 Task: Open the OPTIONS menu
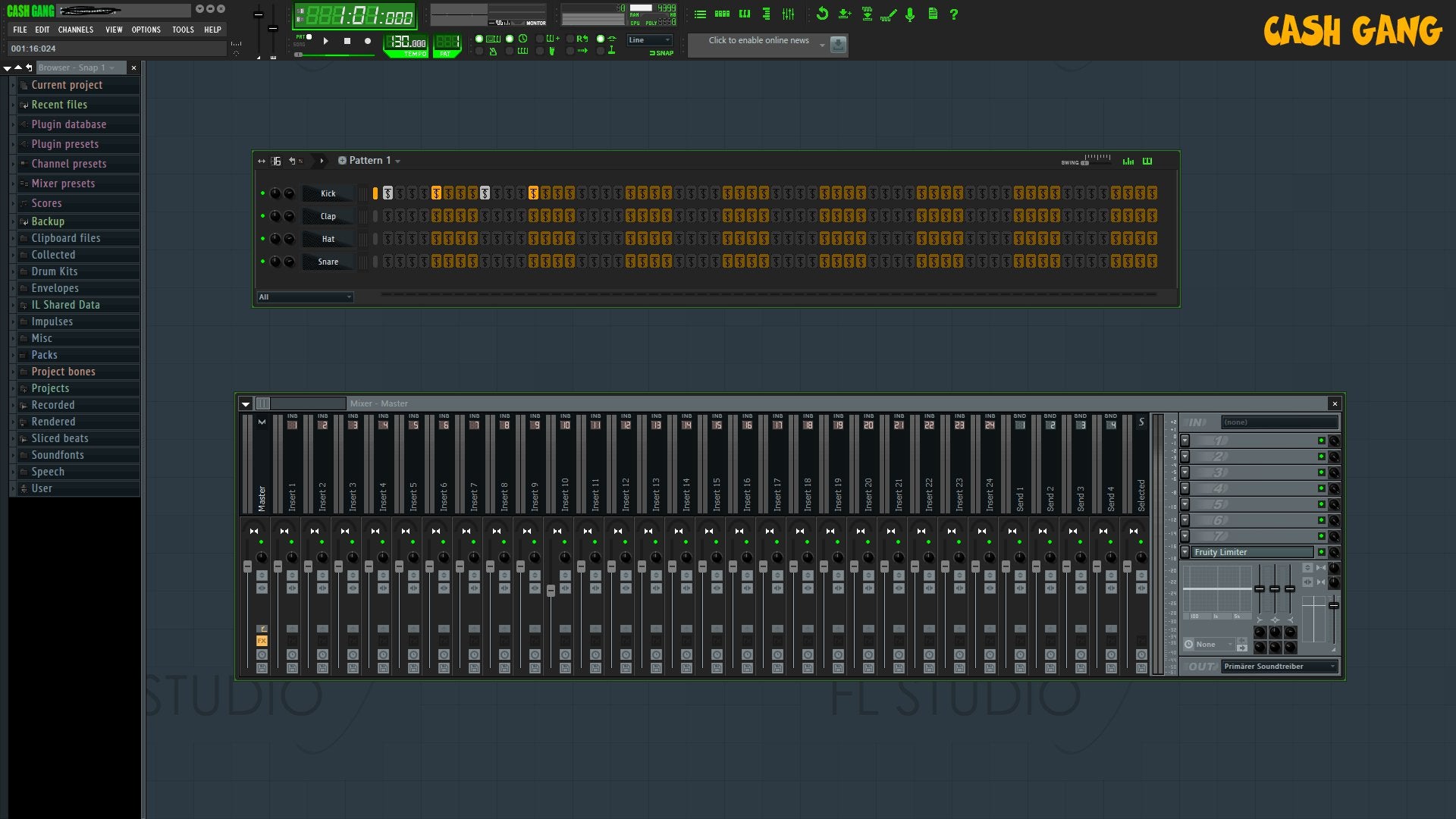click(146, 30)
